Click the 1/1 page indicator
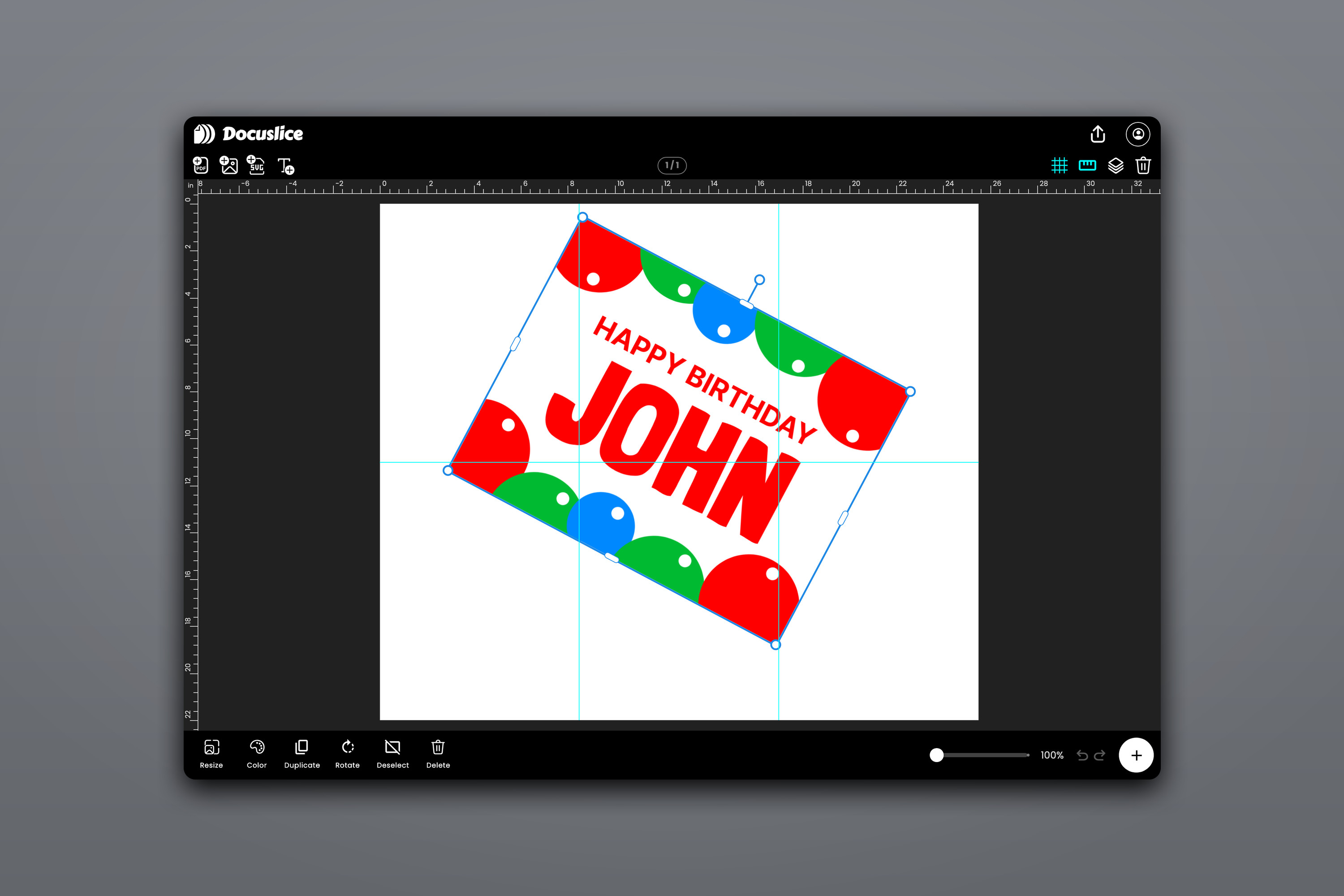 point(672,165)
